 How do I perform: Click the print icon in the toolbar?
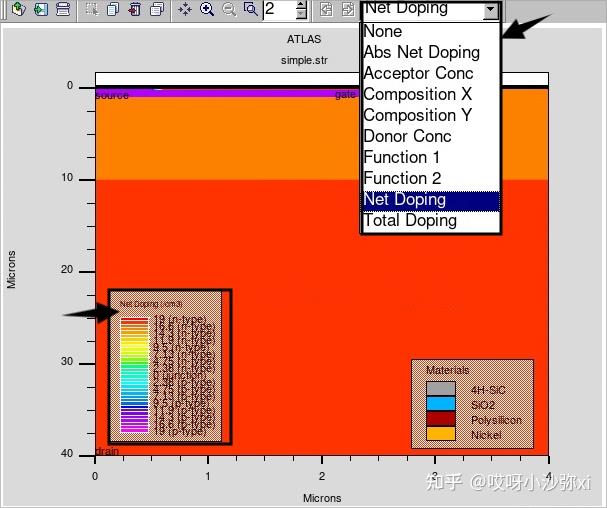click(x=62, y=9)
